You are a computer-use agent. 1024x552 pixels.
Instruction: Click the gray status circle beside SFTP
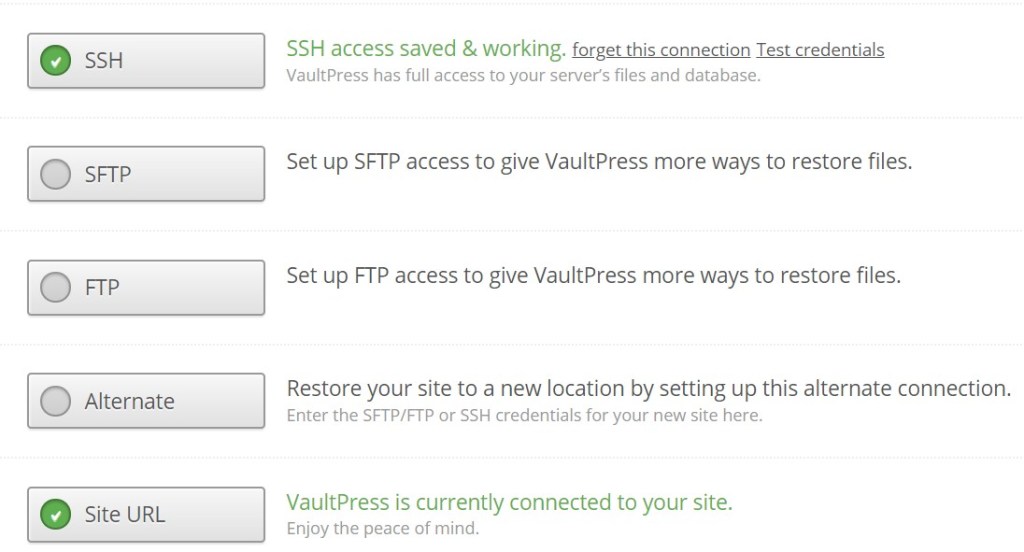(55, 175)
